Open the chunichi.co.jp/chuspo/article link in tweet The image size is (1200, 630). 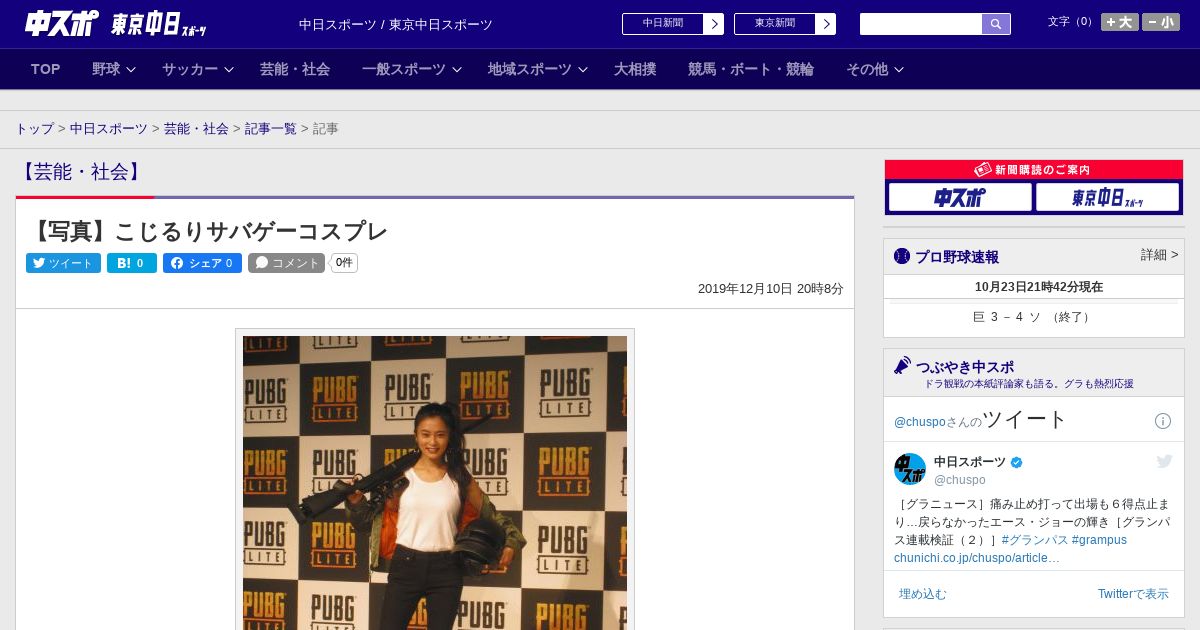(x=977, y=558)
